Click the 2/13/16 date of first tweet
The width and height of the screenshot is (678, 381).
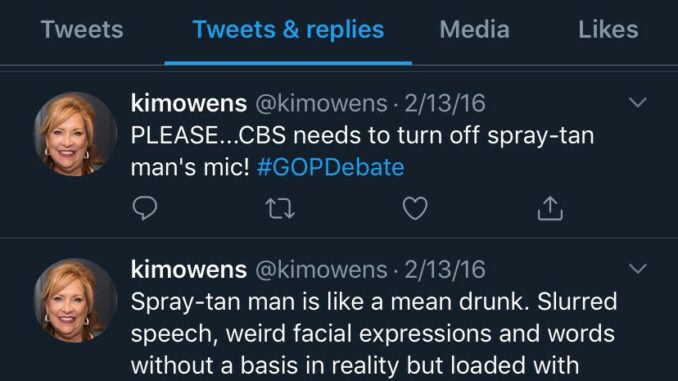445,103
